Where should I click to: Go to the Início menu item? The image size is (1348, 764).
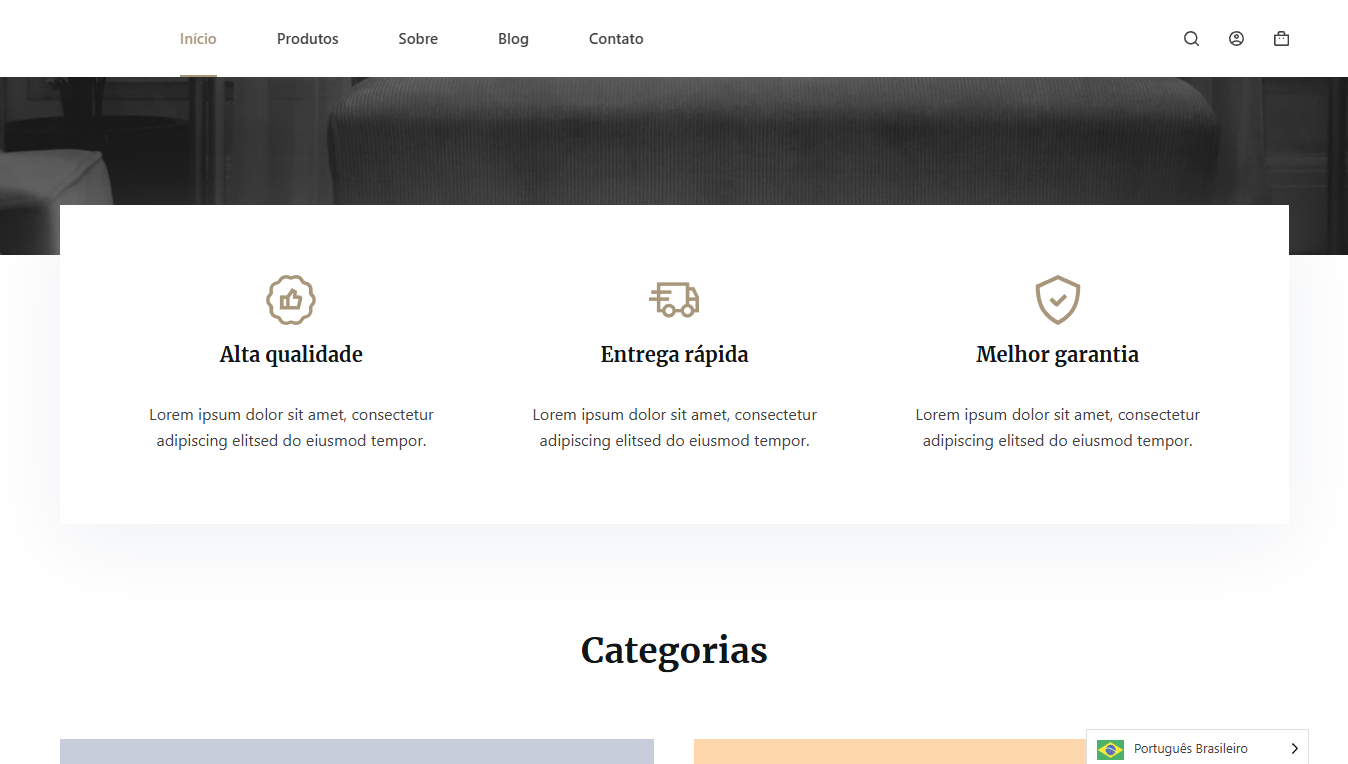point(198,39)
